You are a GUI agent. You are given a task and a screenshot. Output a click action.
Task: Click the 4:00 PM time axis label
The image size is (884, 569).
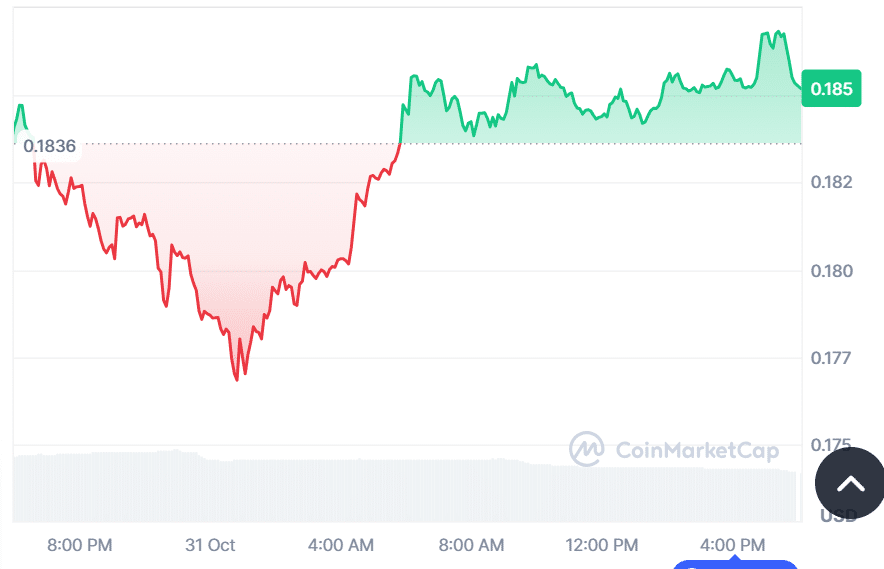tap(733, 545)
